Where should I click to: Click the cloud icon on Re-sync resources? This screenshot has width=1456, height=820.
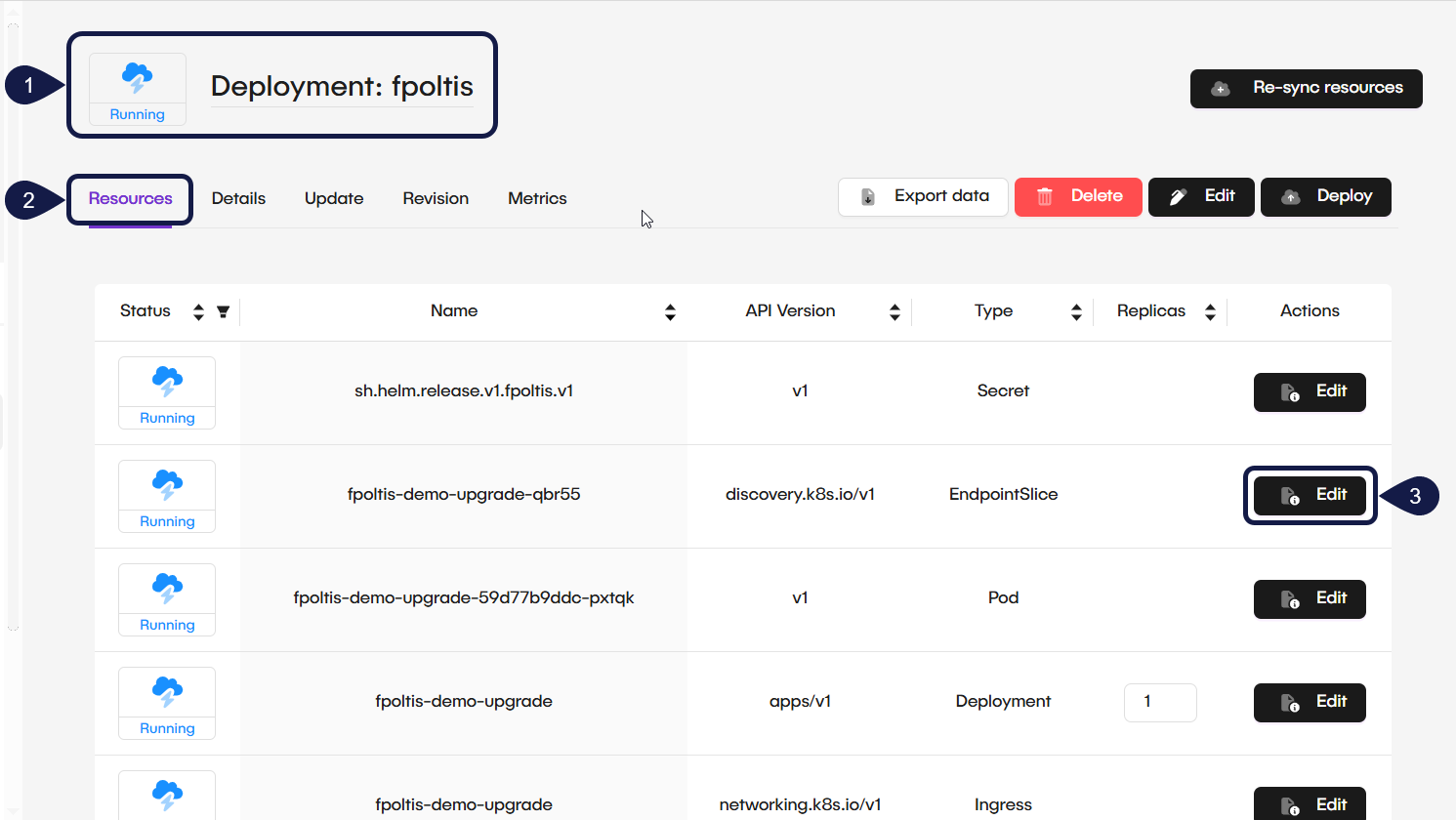tap(1220, 89)
